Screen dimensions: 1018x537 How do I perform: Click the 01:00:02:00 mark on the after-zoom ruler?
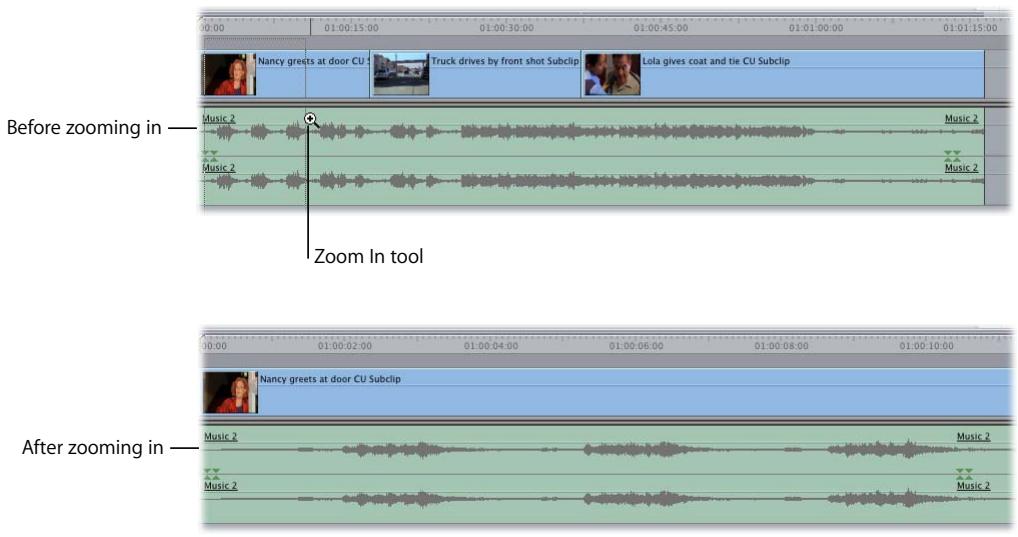coord(345,346)
